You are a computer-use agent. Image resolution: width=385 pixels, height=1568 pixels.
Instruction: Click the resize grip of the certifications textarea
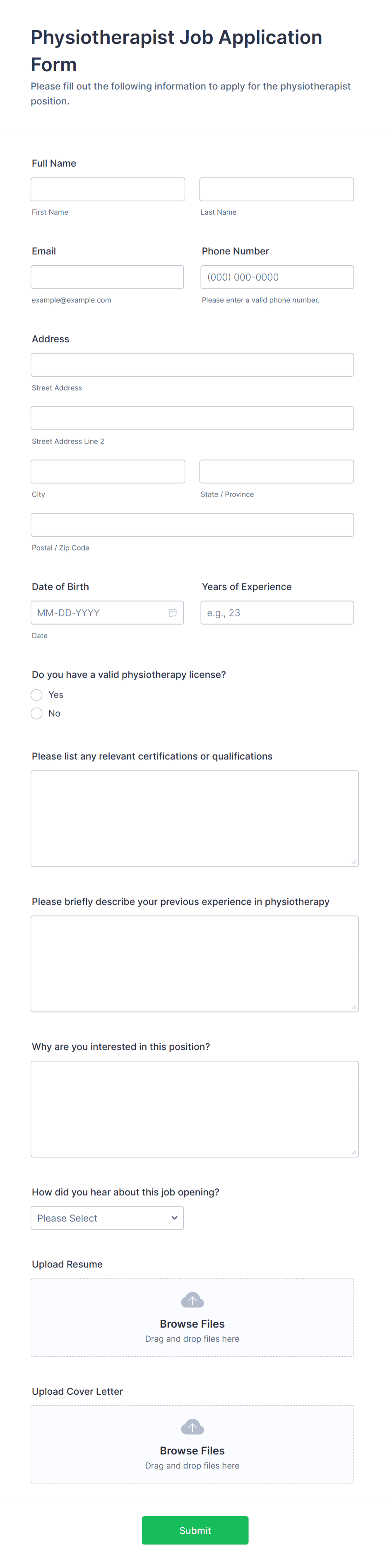pos(355,862)
